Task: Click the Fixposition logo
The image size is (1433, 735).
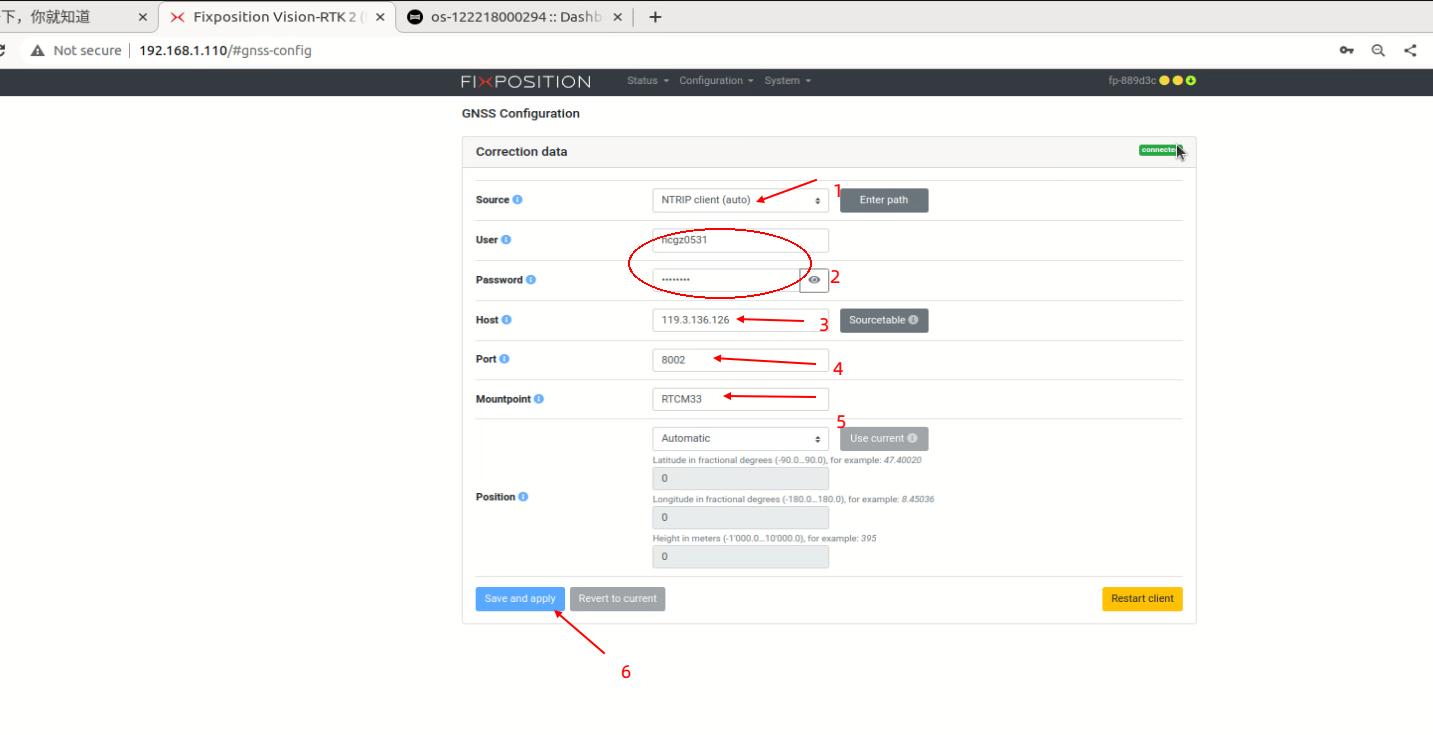Action: pos(526,81)
